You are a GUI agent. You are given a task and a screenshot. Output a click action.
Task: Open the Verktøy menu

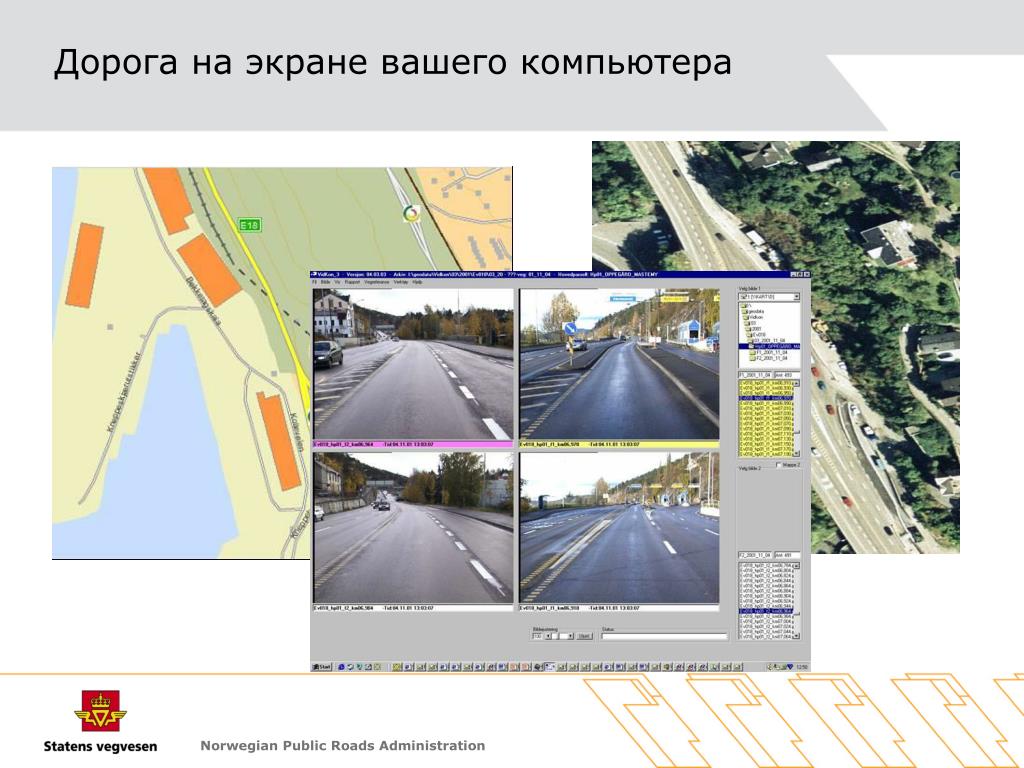point(400,282)
